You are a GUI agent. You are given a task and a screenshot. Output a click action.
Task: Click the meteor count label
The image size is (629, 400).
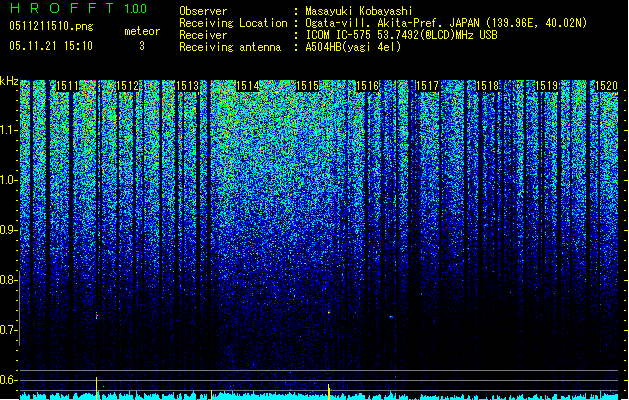point(142,31)
